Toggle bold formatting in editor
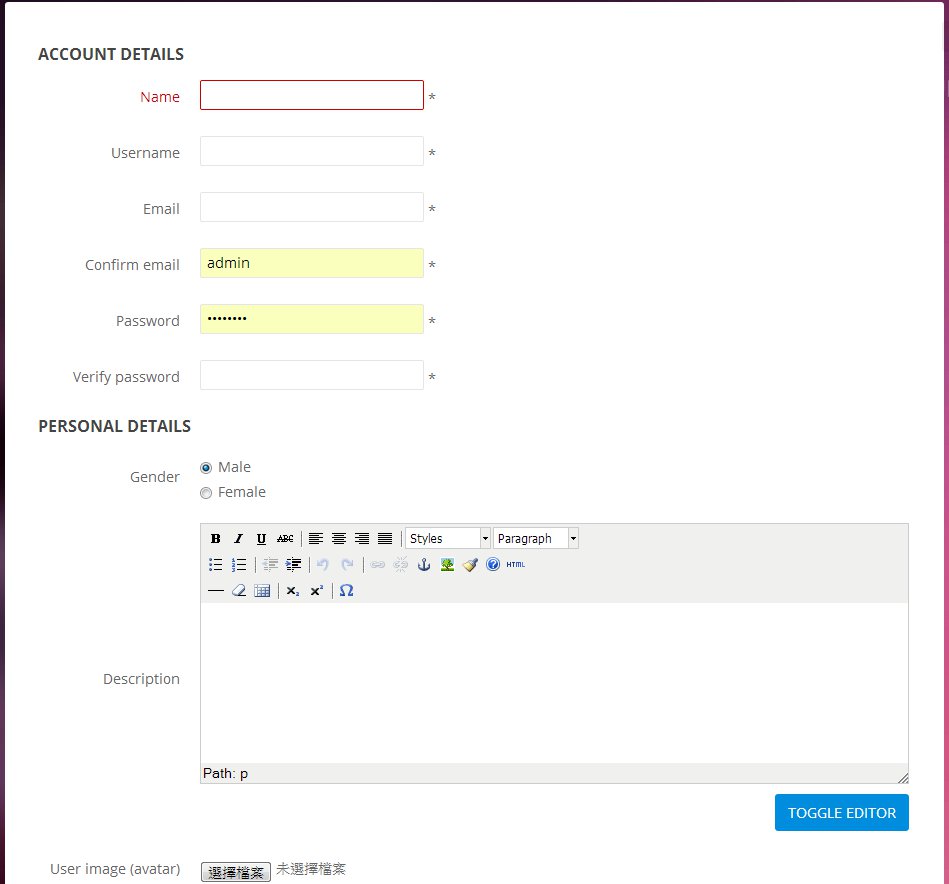The image size is (949, 884). 215,538
